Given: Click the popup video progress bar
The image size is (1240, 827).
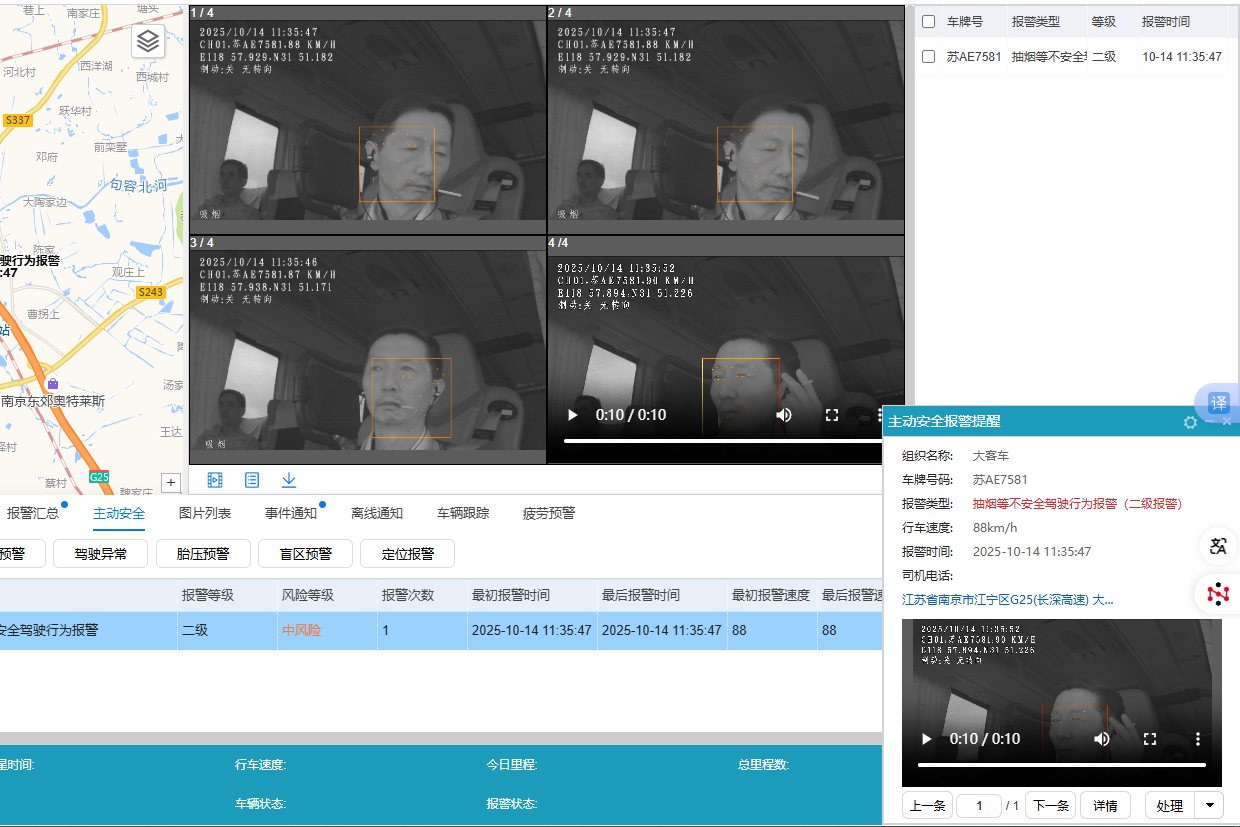Looking at the screenshot, I should (1061, 765).
